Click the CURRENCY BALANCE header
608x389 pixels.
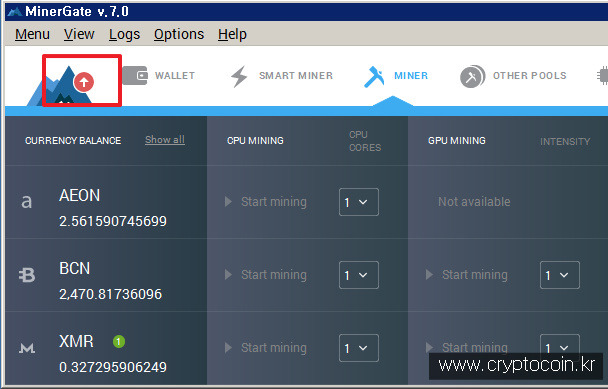(73, 140)
